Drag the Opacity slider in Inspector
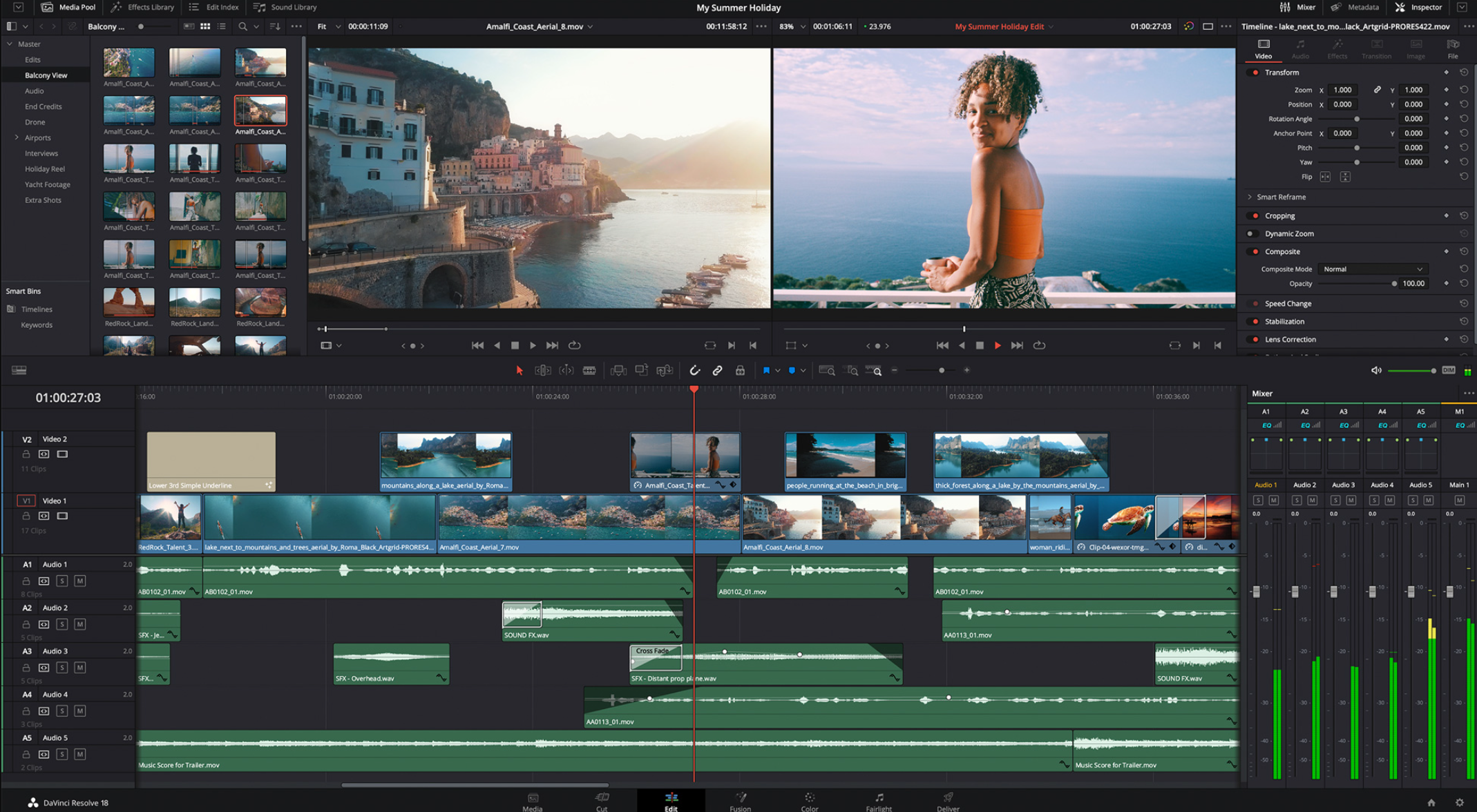The height and width of the screenshot is (812, 1477). point(1393,284)
